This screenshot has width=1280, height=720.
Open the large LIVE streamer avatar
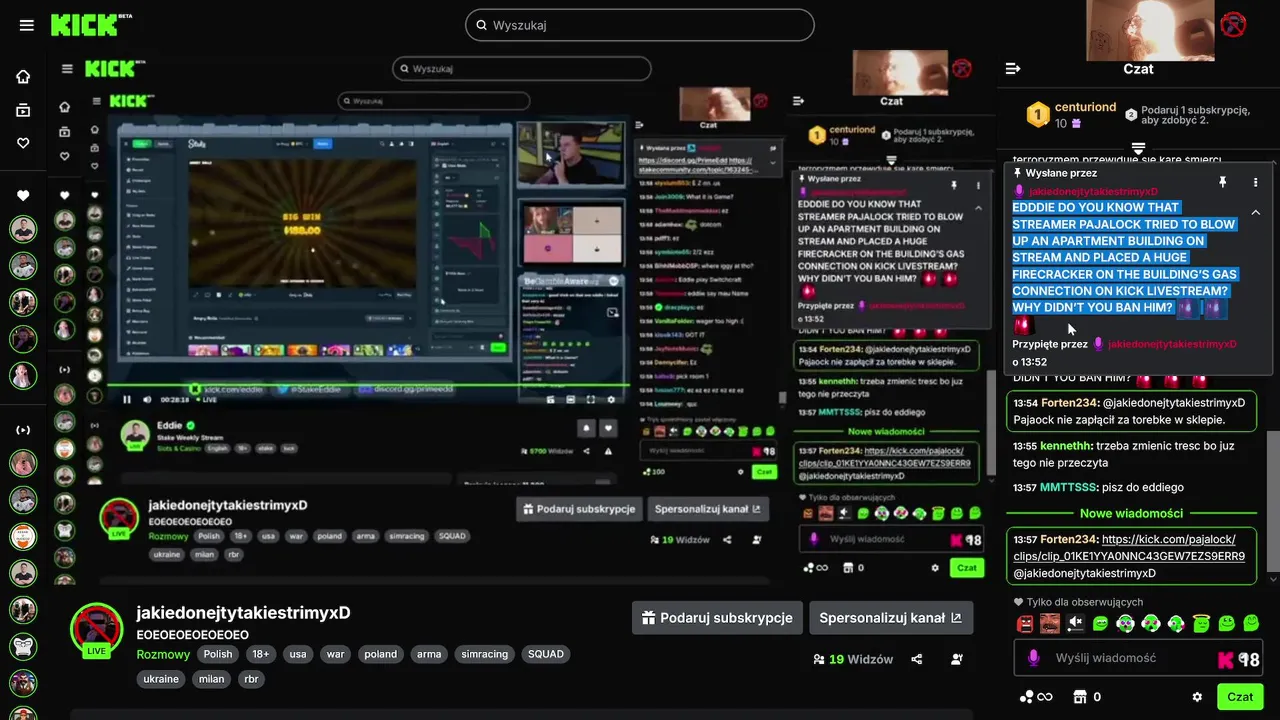[96, 628]
